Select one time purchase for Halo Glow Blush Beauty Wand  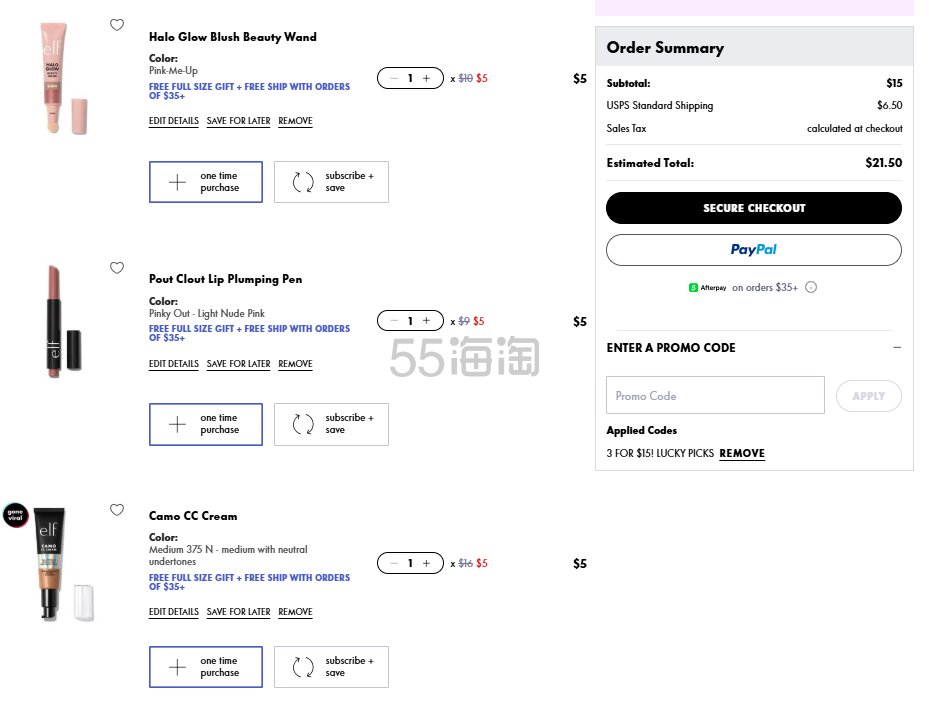206,182
